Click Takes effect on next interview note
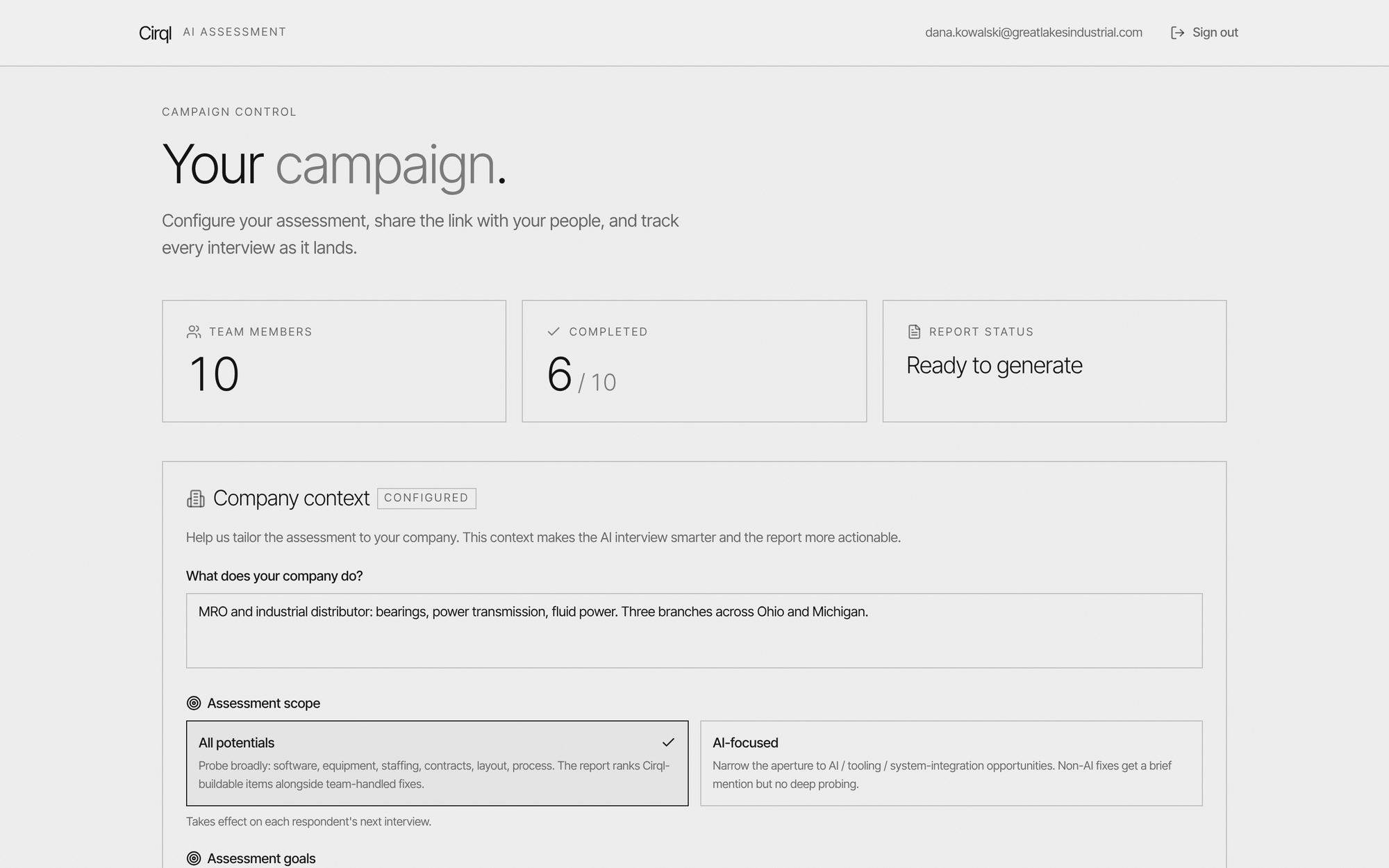Screen dimensions: 1389x868 click(308, 821)
